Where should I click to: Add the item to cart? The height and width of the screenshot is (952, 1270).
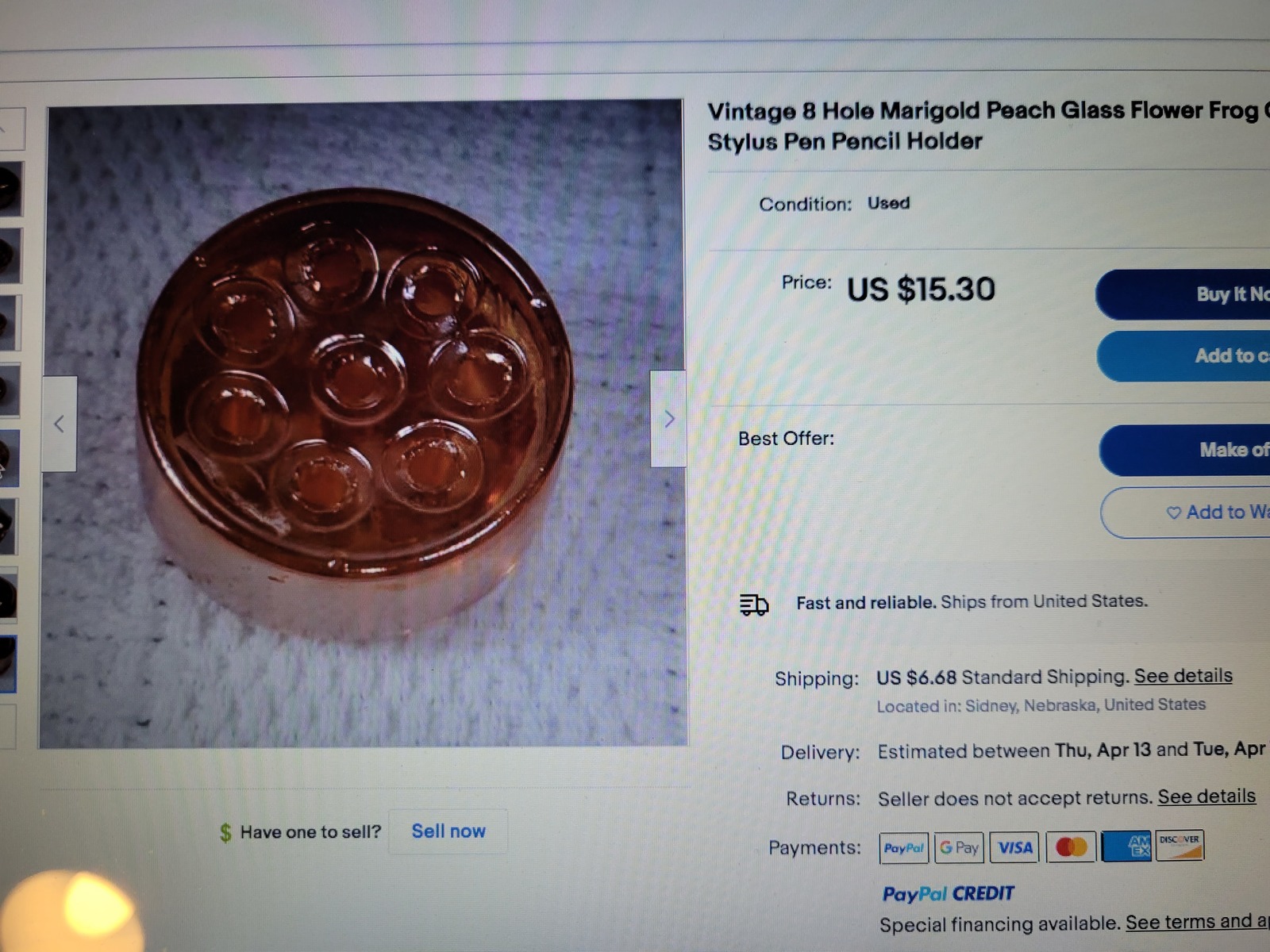1183,356
